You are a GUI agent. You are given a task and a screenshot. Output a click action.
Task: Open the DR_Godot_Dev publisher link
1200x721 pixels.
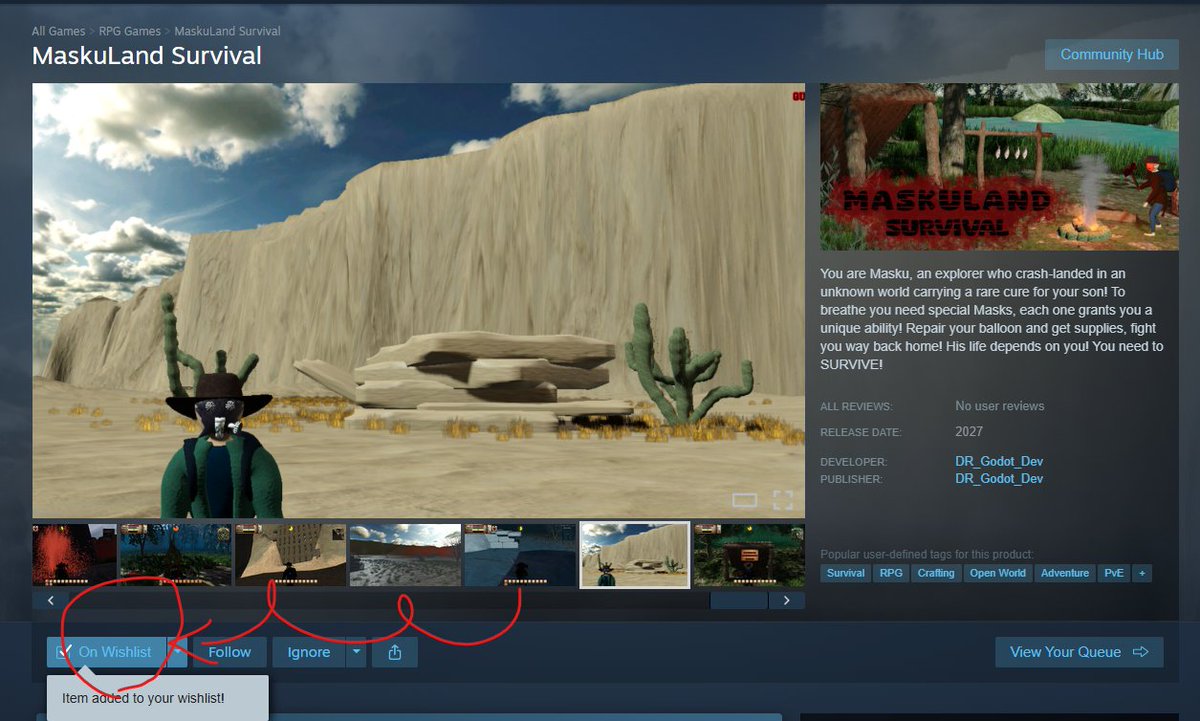(999, 479)
